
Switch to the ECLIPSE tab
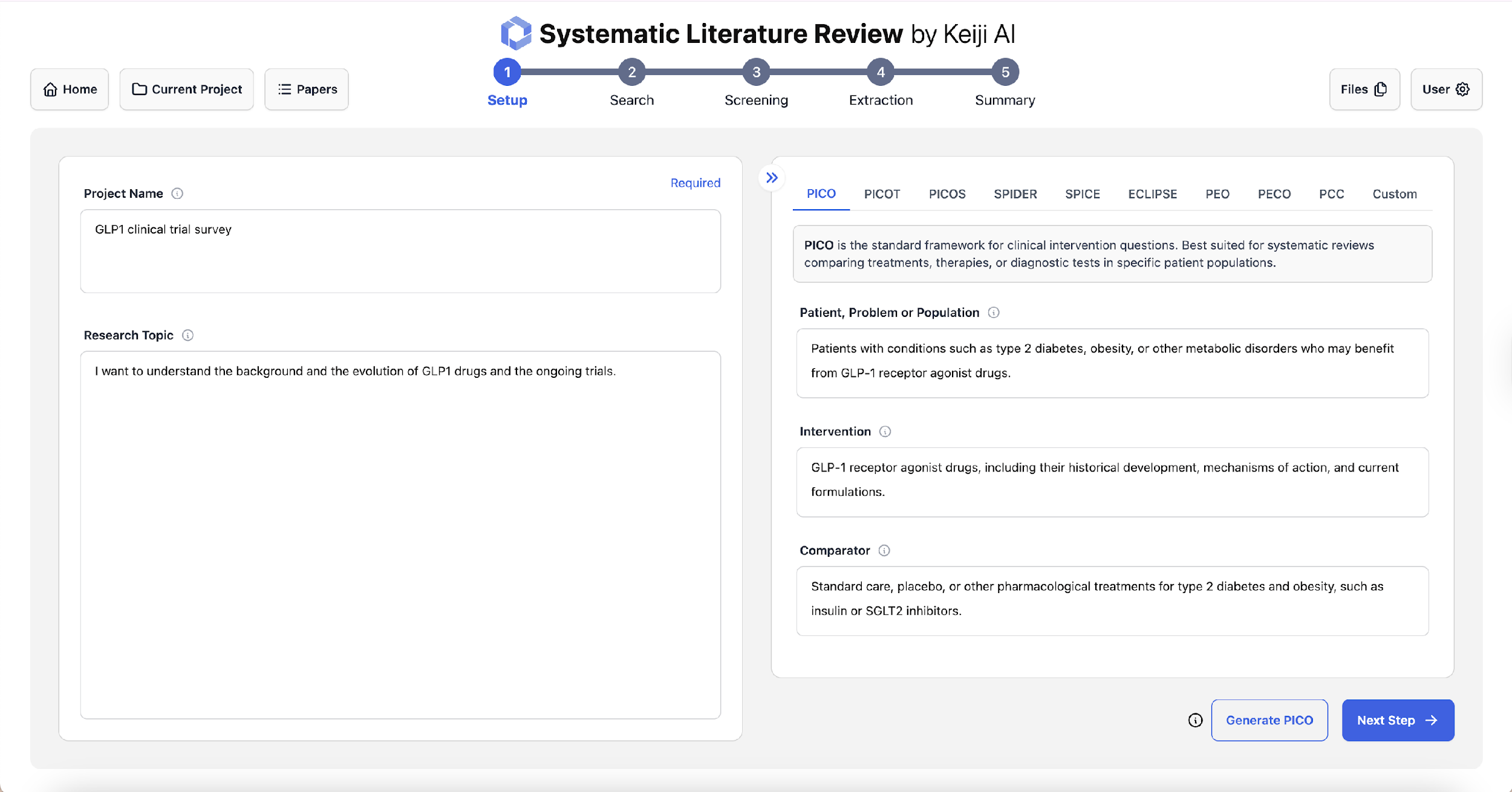click(x=1153, y=194)
